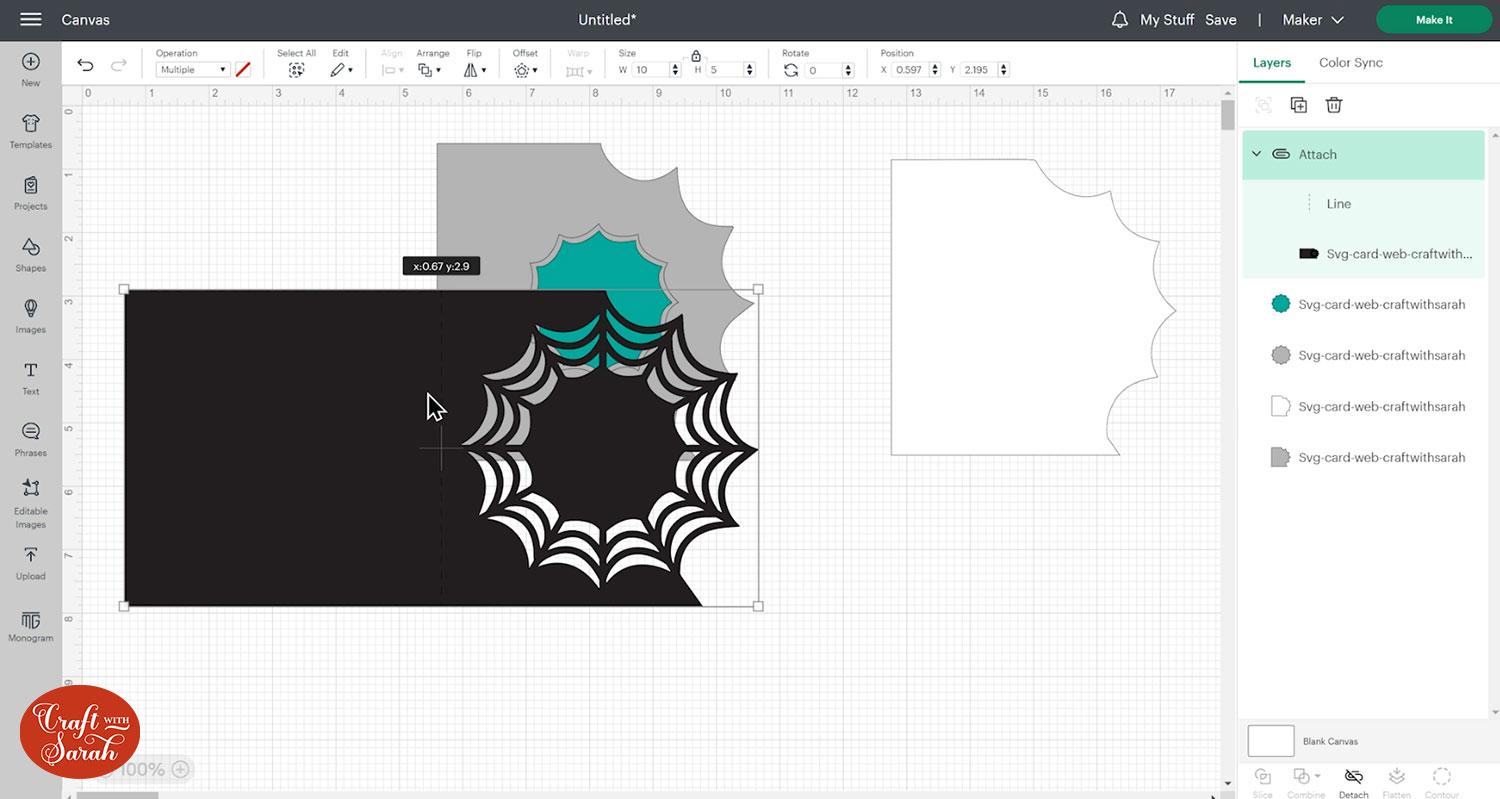Screen dimensions: 1500x799
Task: Zoom in with the plus icon
Action: point(180,769)
